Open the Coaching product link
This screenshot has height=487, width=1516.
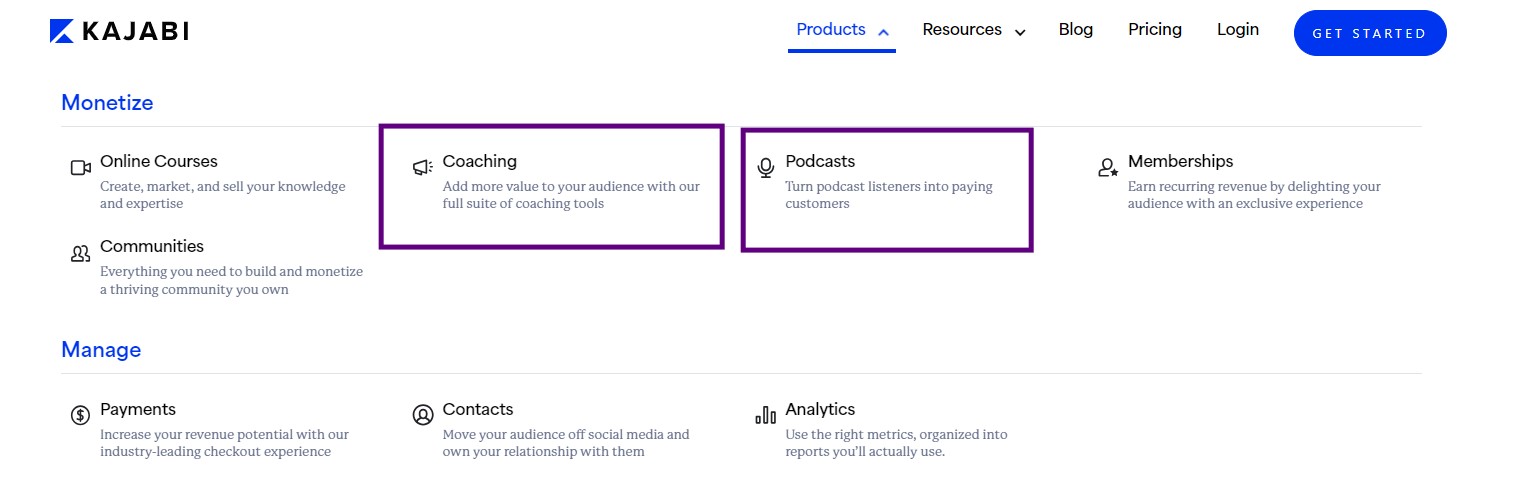480,161
